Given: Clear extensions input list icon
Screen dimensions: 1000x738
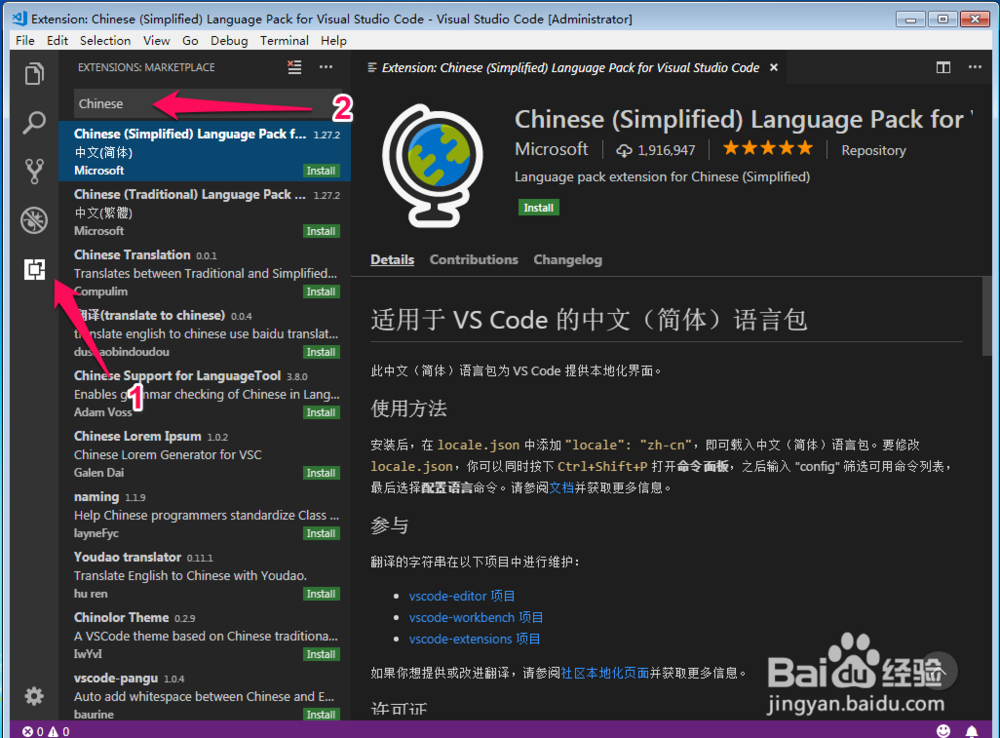Looking at the screenshot, I should pos(294,67).
